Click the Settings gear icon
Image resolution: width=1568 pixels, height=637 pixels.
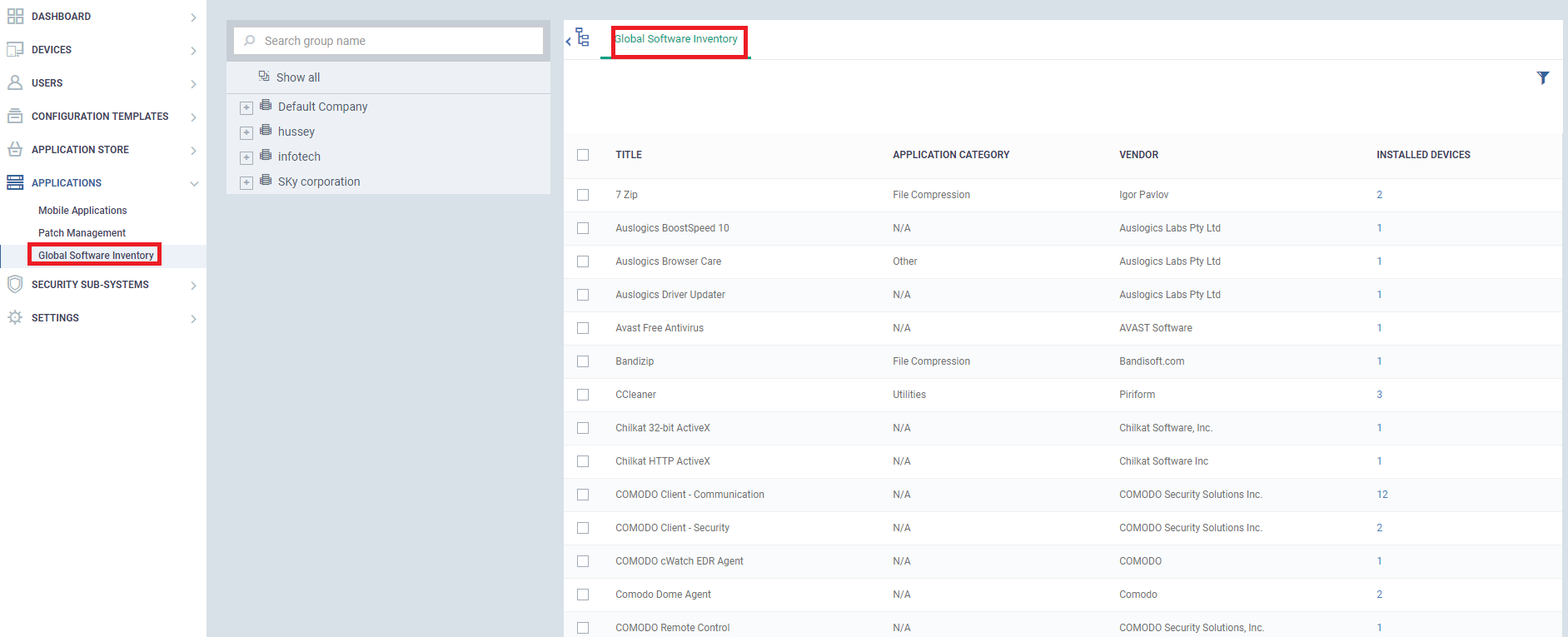[15, 317]
